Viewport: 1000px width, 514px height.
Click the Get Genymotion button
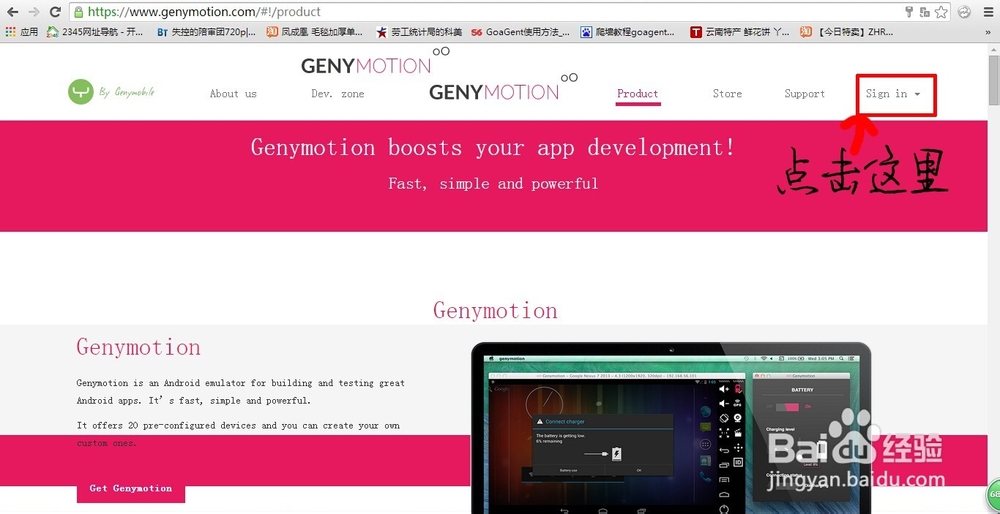point(131,488)
